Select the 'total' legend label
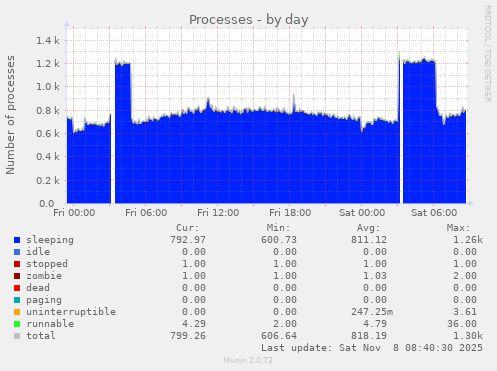Screen dimensions: 497x371 click(x=41, y=336)
